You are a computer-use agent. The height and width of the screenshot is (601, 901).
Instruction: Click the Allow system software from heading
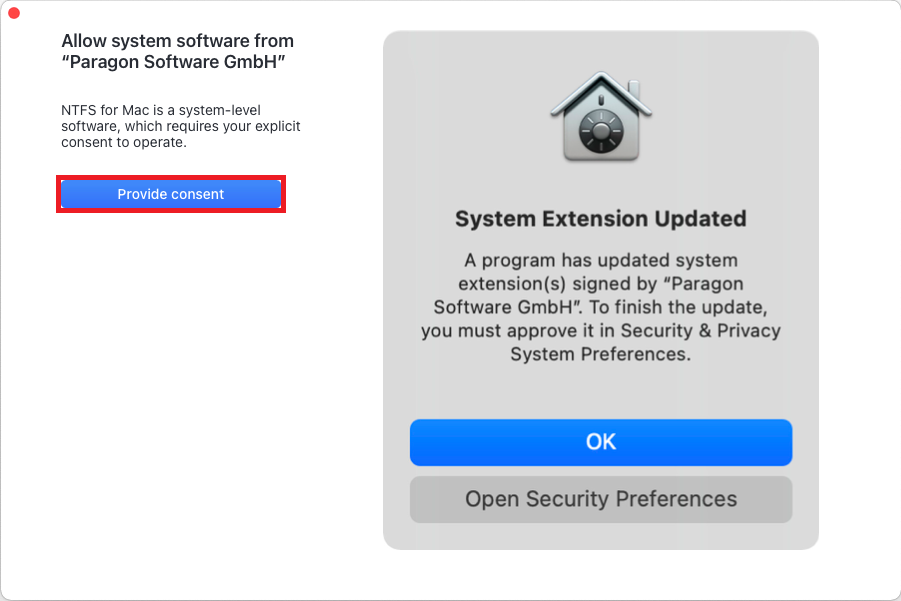[178, 41]
